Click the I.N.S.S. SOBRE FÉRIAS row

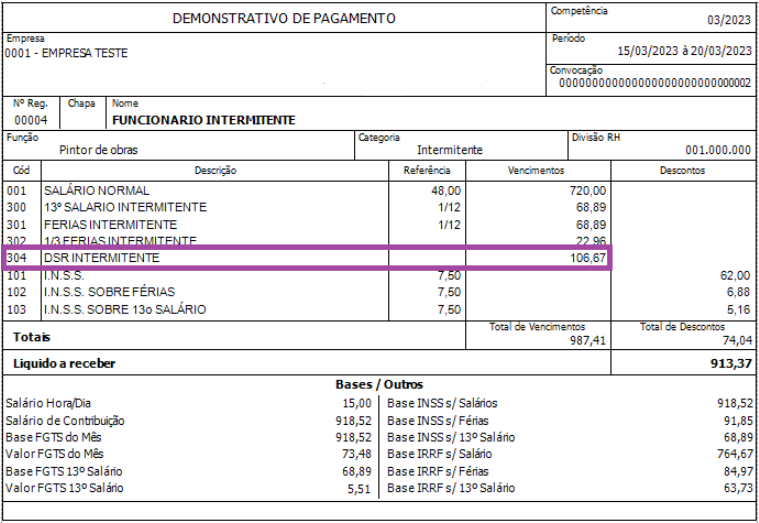point(379,292)
